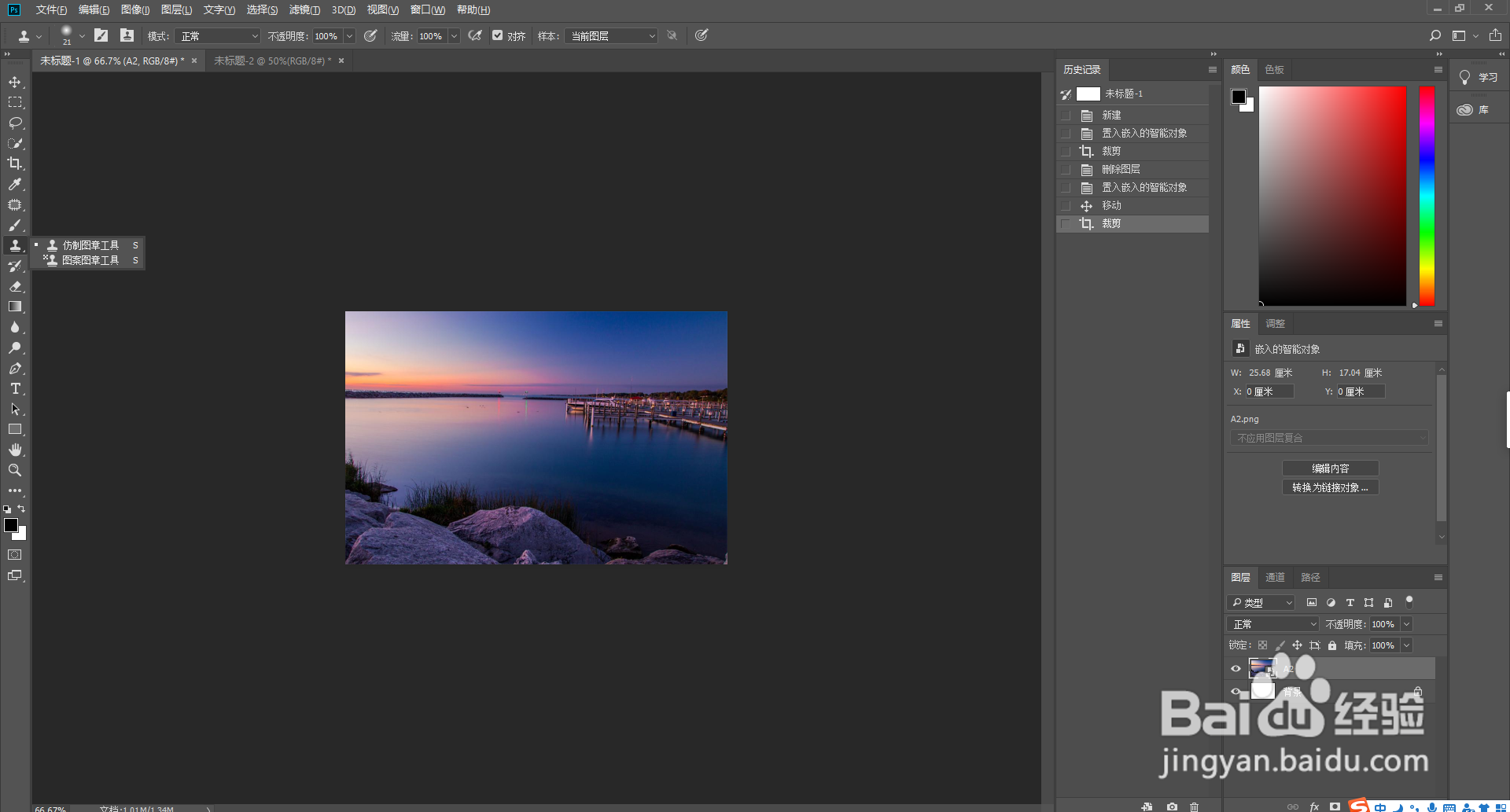Select the Eyedropper tool
Screen dimensions: 1510x812
[x=15, y=184]
